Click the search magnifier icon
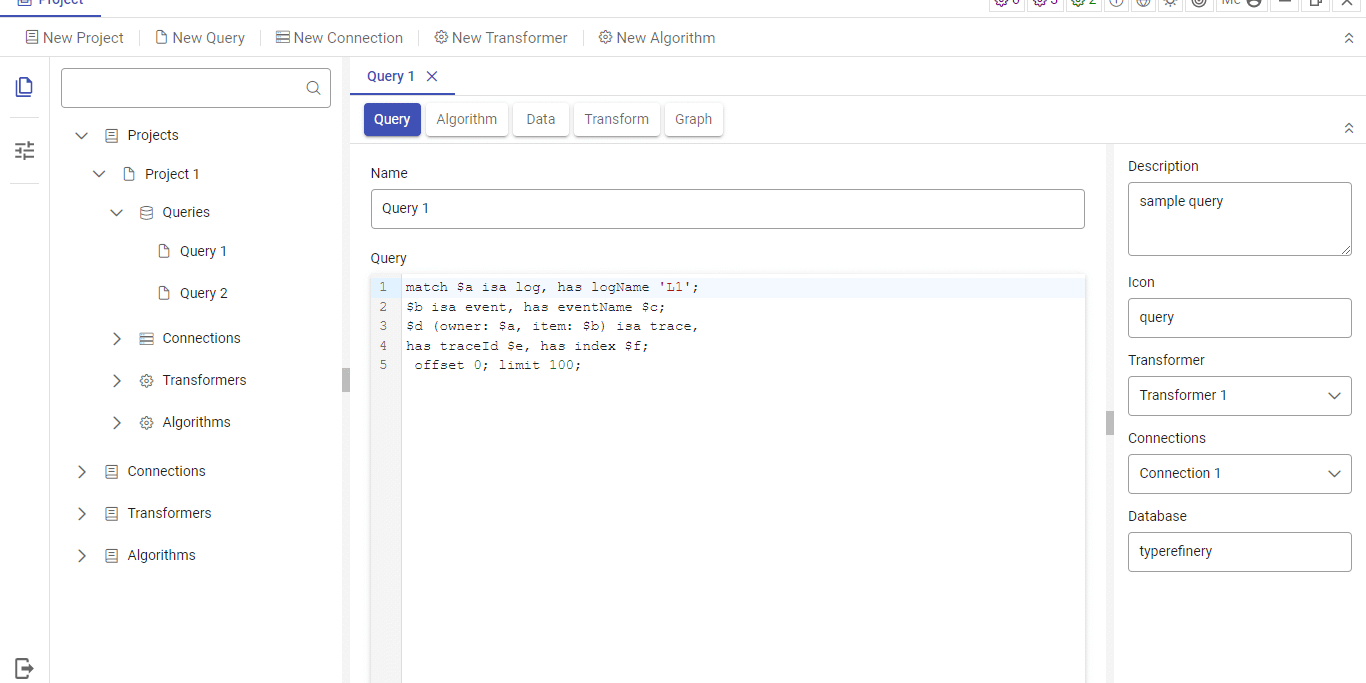The width and height of the screenshot is (1366, 683). 313,88
